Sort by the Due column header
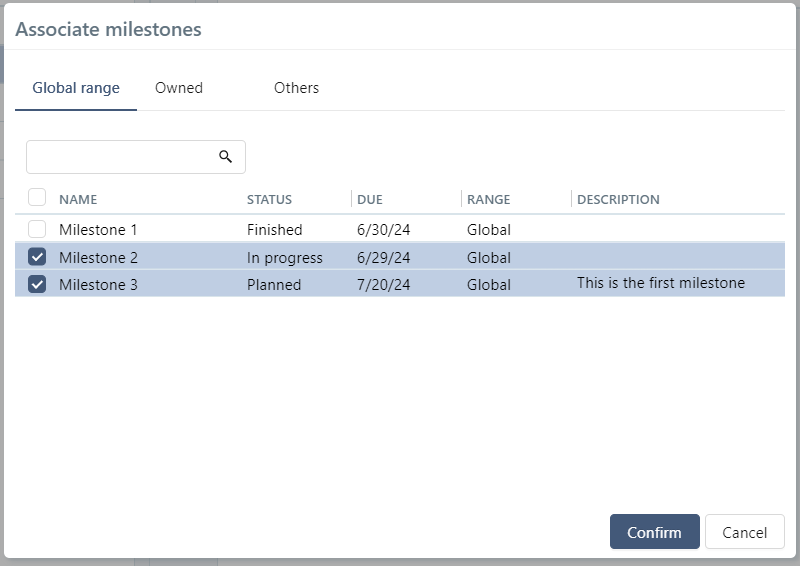Image resolution: width=800 pixels, height=566 pixels. (370, 199)
